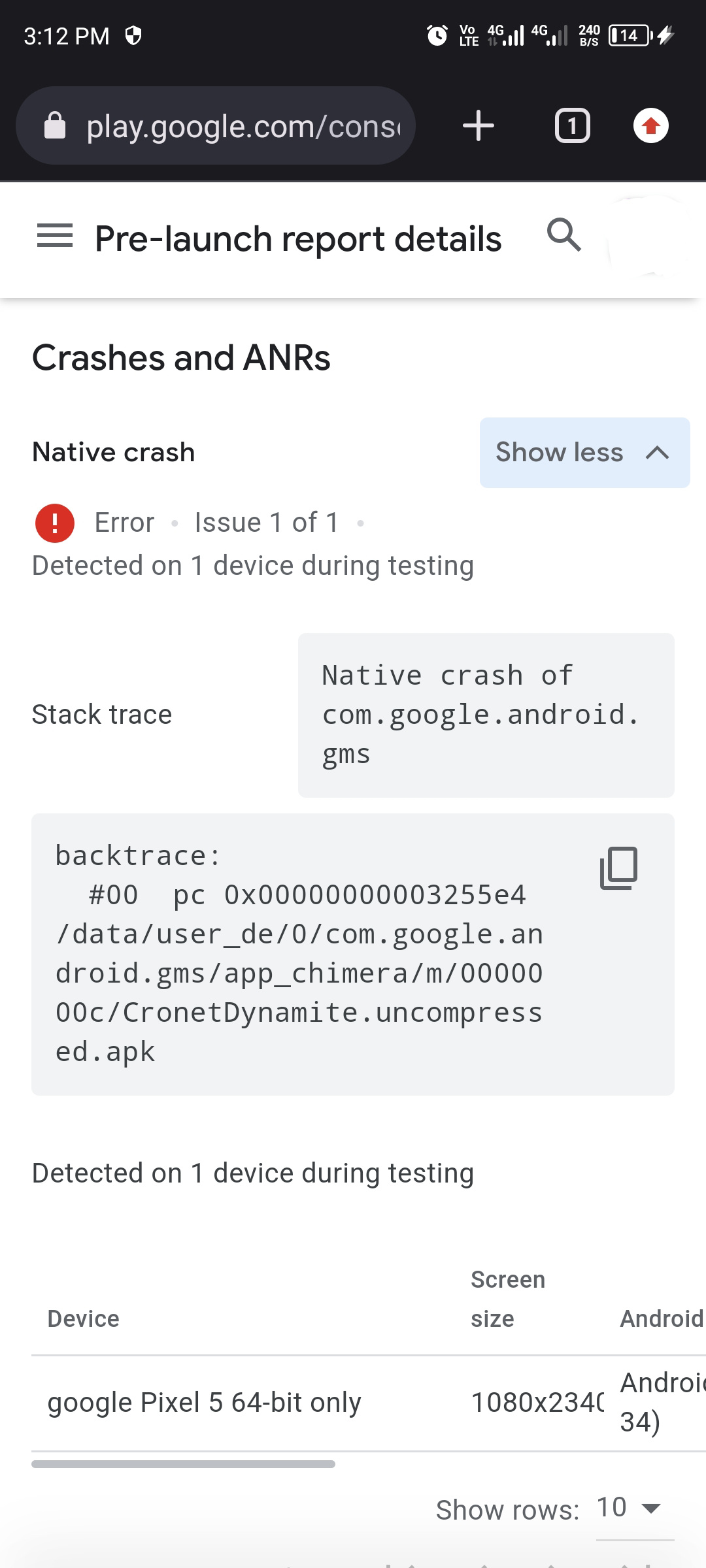Copy the backtrace to clipboard
Screen dimensions: 706x1568
tap(618, 868)
